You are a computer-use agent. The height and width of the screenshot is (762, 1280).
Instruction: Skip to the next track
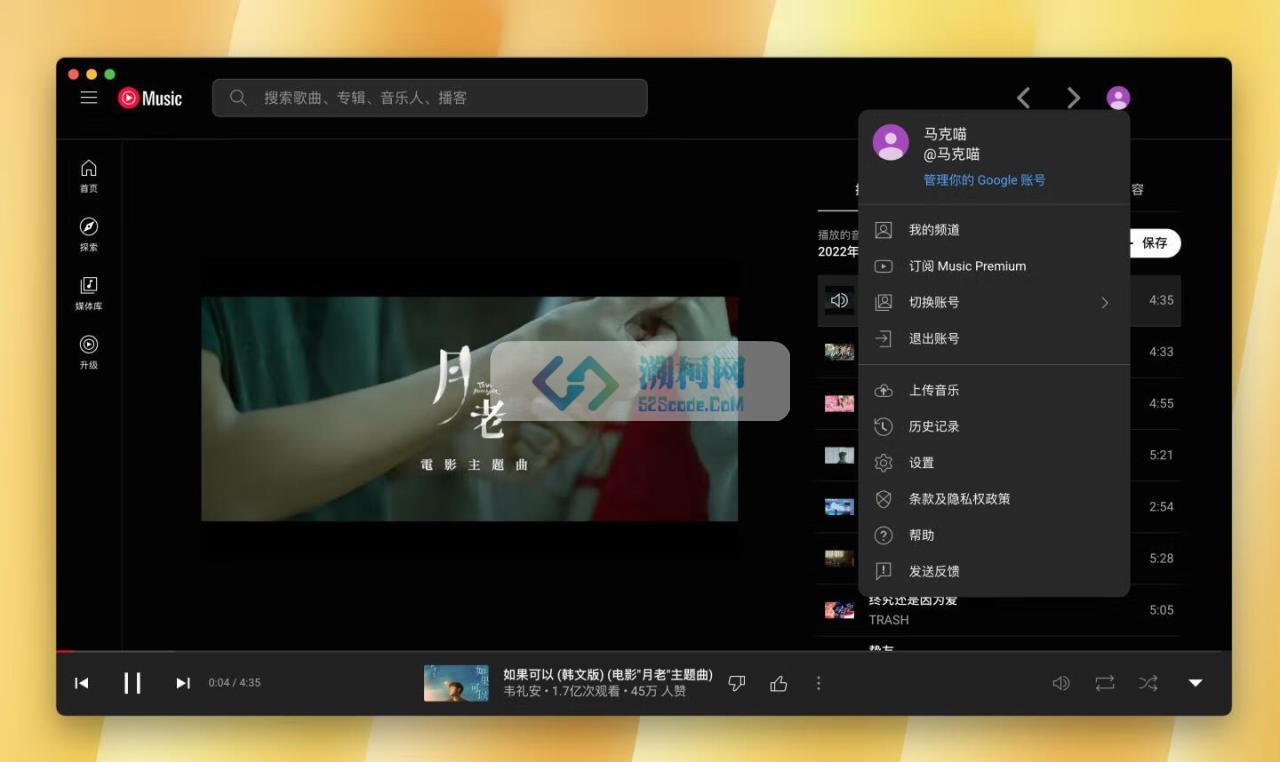[x=183, y=683]
